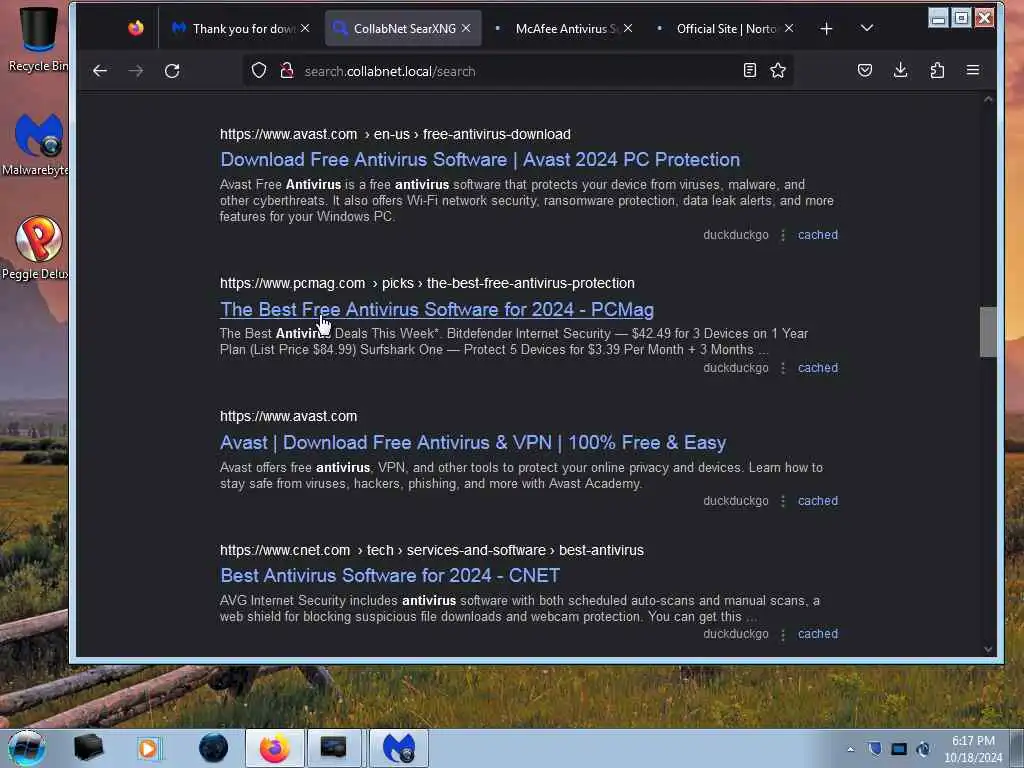
Task: Switch to the Thank you for download tab
Action: [x=236, y=29]
